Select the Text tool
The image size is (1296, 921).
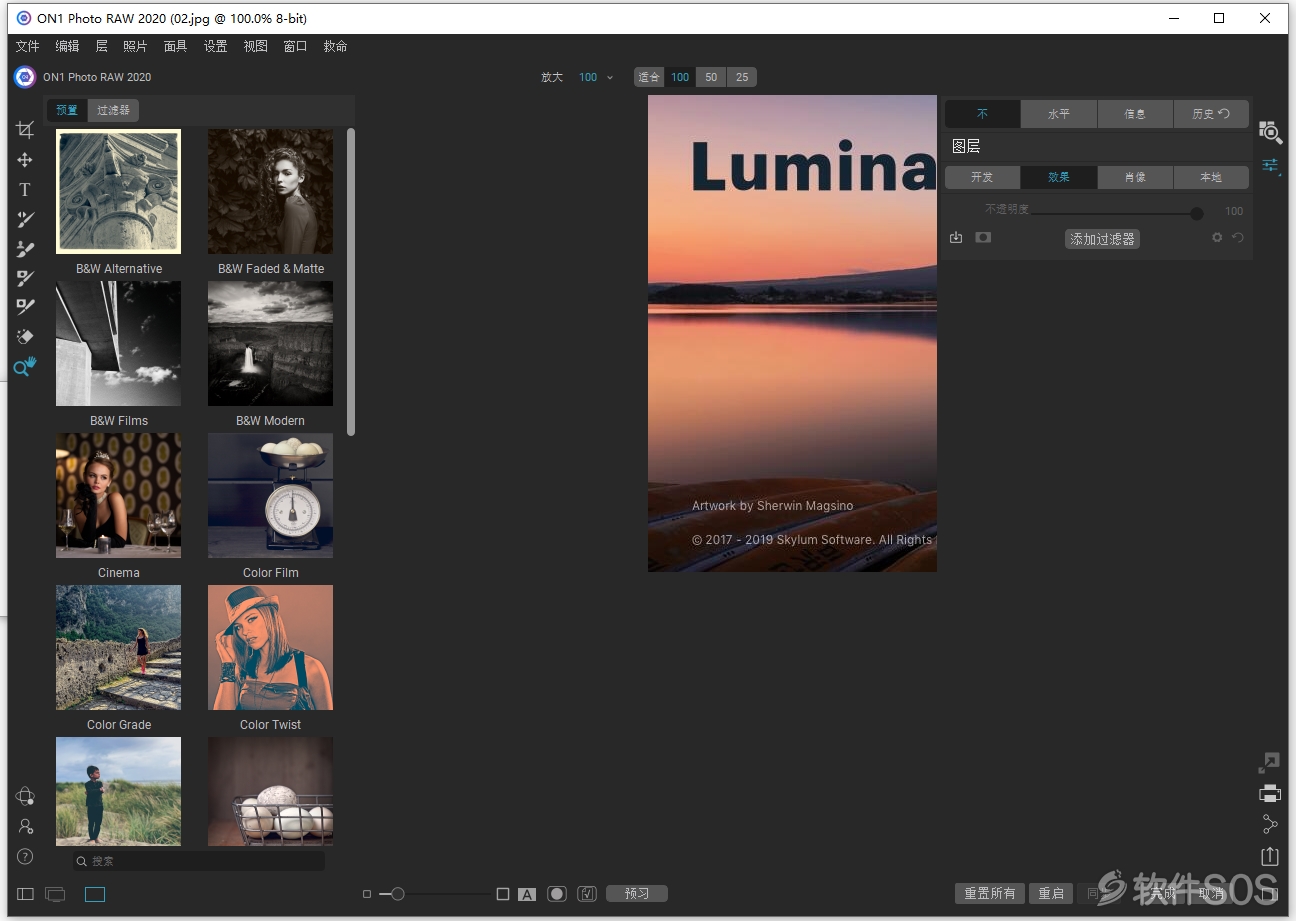click(x=25, y=189)
